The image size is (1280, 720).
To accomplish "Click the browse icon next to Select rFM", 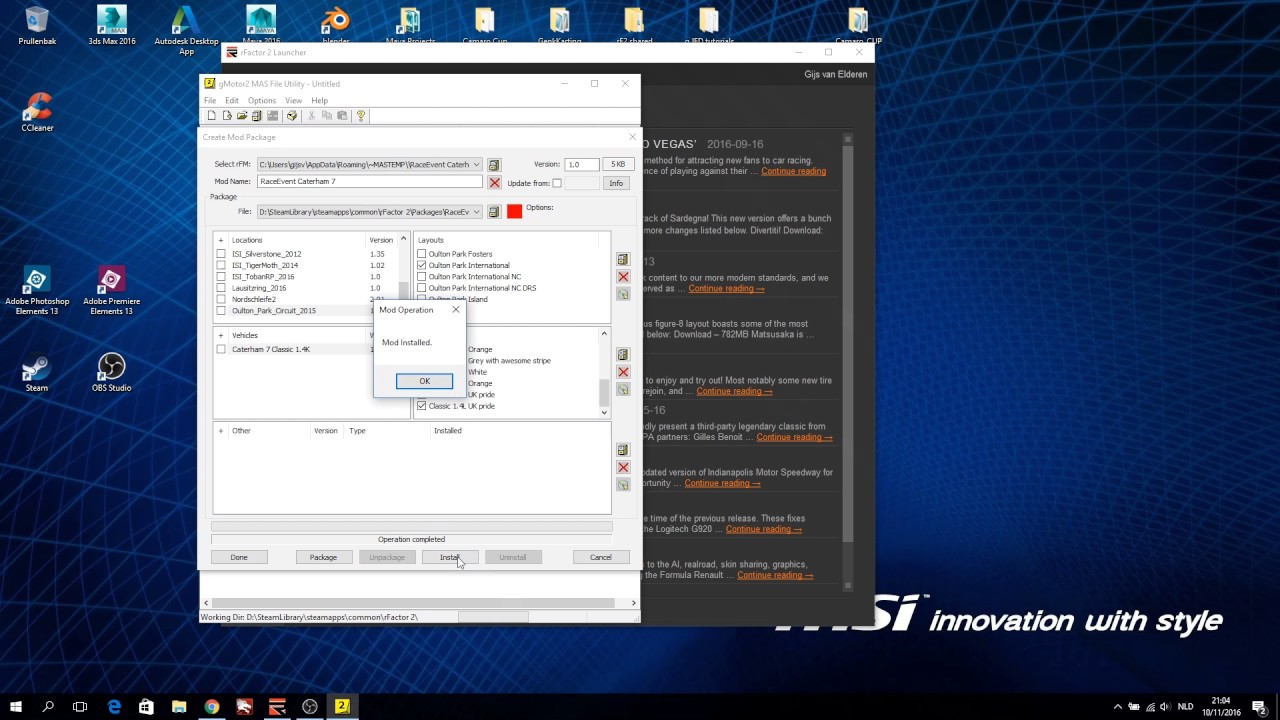I will 494,165.
